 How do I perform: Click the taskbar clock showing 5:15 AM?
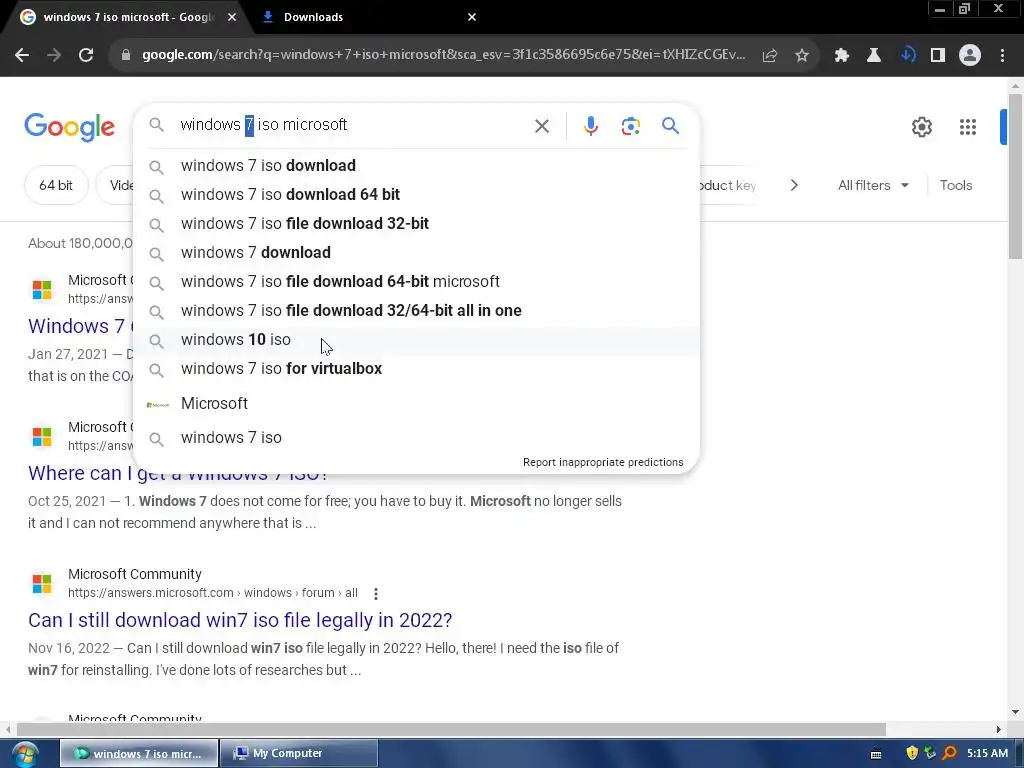[987, 753]
